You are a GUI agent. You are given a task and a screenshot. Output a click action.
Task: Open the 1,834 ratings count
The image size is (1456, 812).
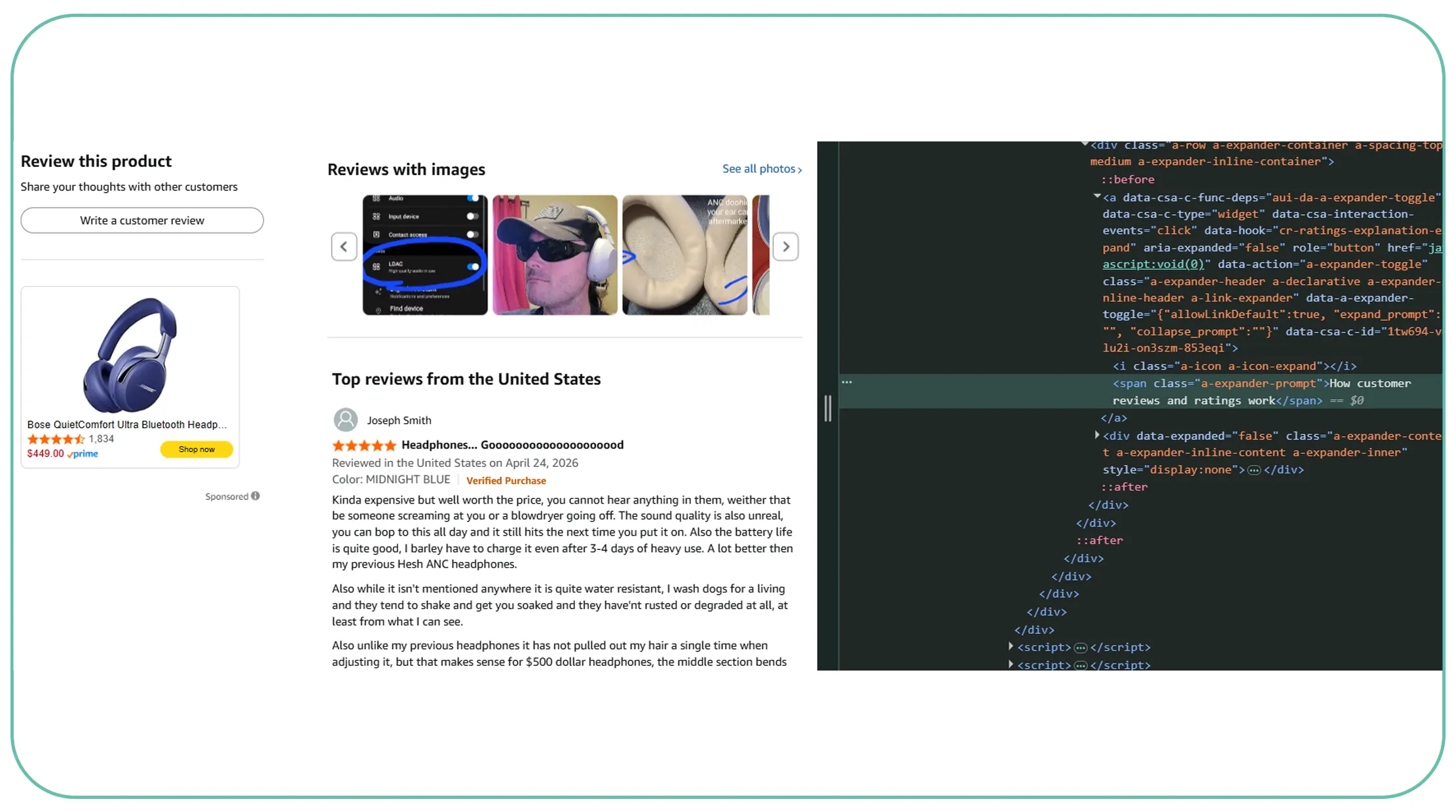[102, 439]
